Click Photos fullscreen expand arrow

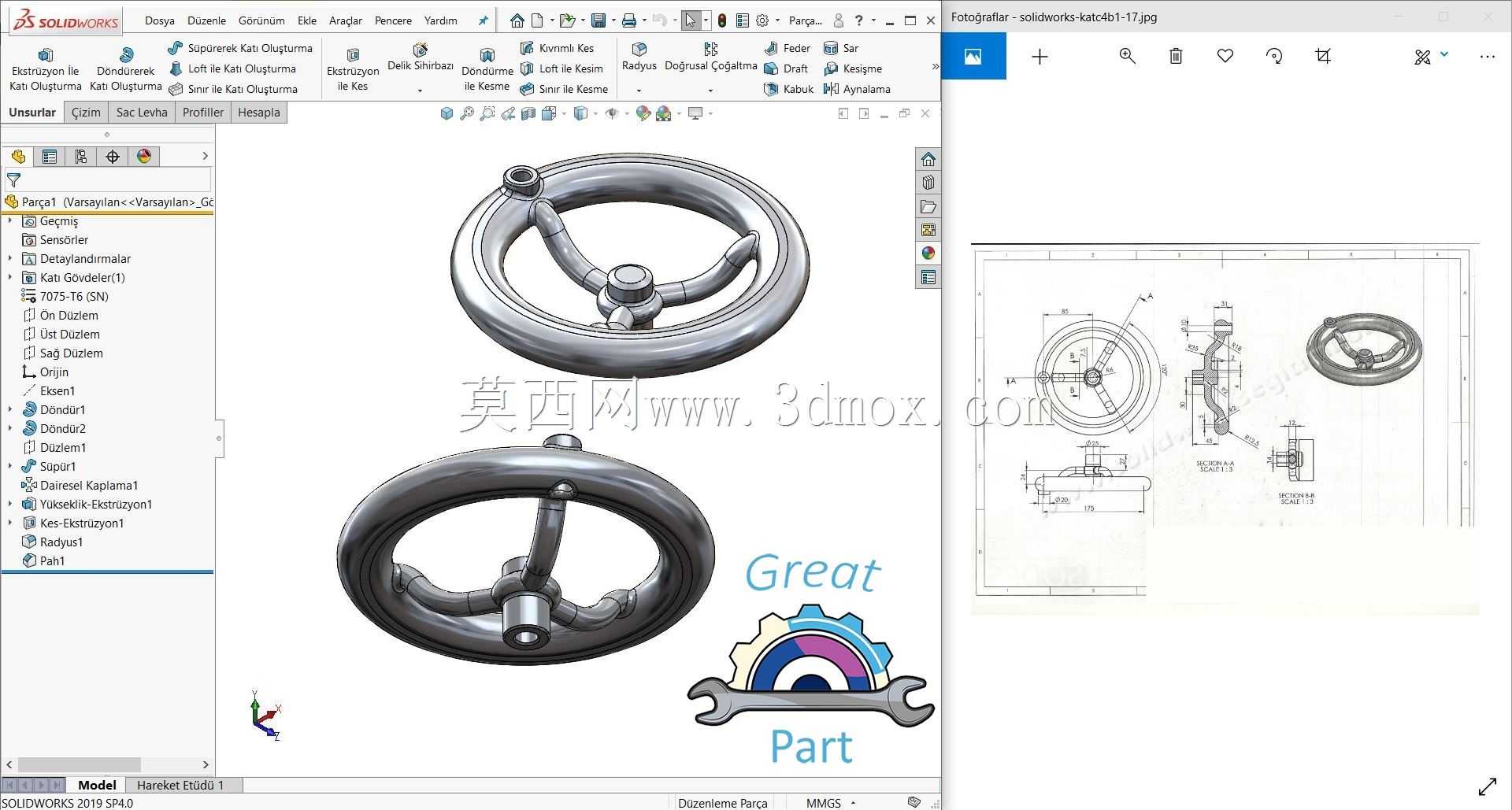[x=1488, y=786]
